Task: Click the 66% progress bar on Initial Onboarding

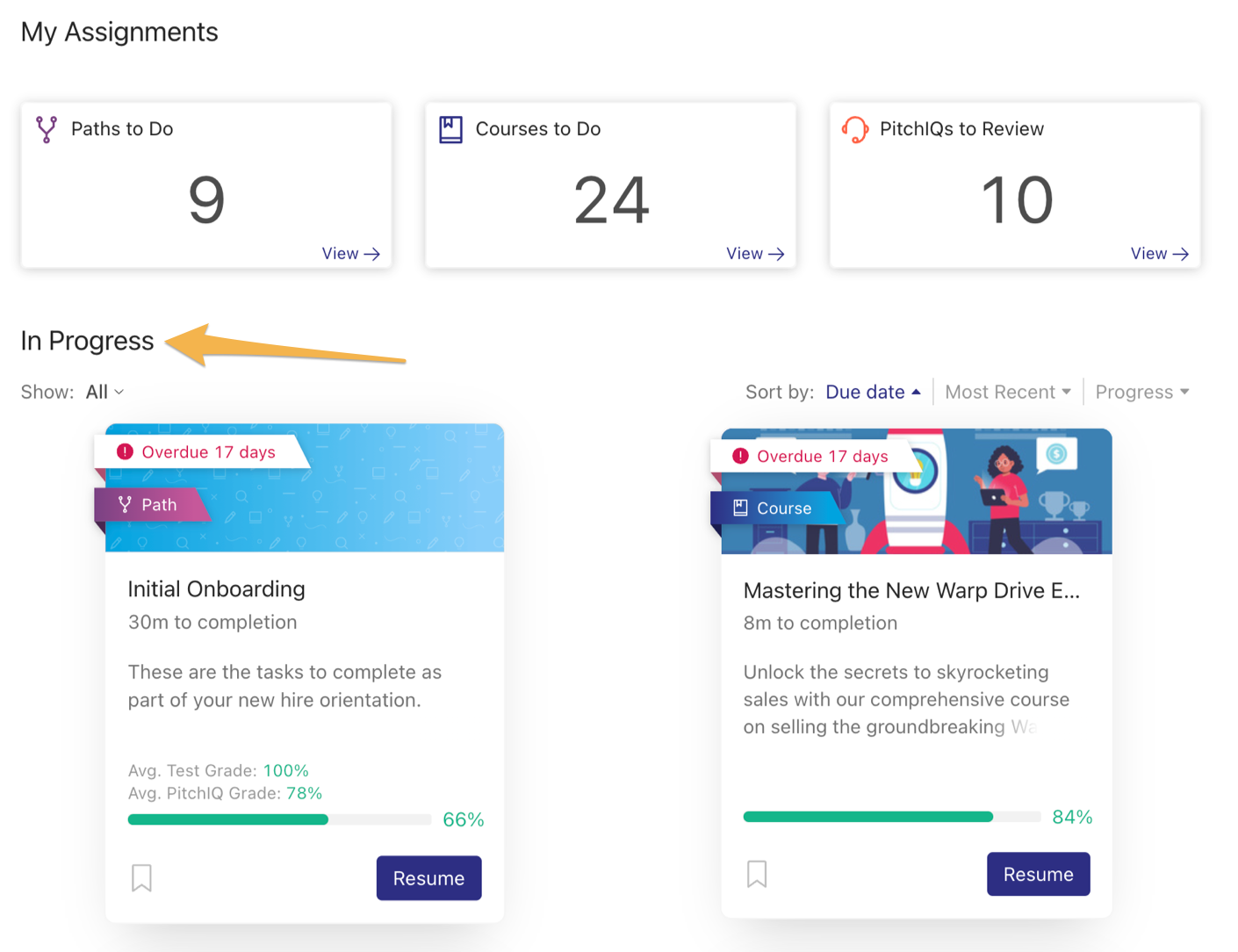Action: click(x=279, y=819)
